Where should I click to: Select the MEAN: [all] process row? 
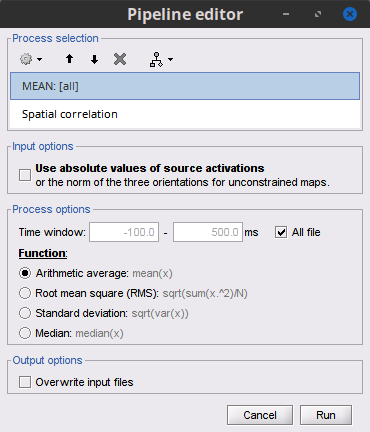pos(185,86)
